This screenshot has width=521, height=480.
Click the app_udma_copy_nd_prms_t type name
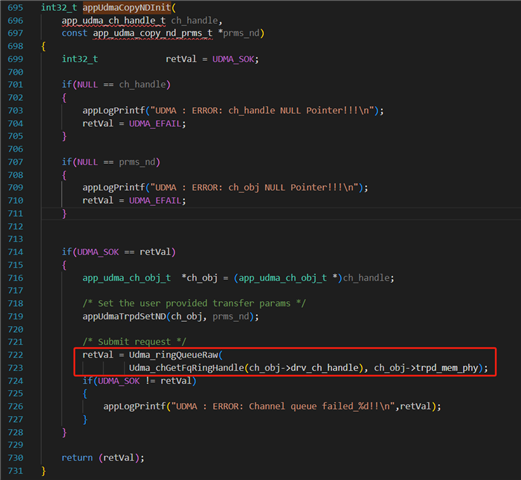152,33
